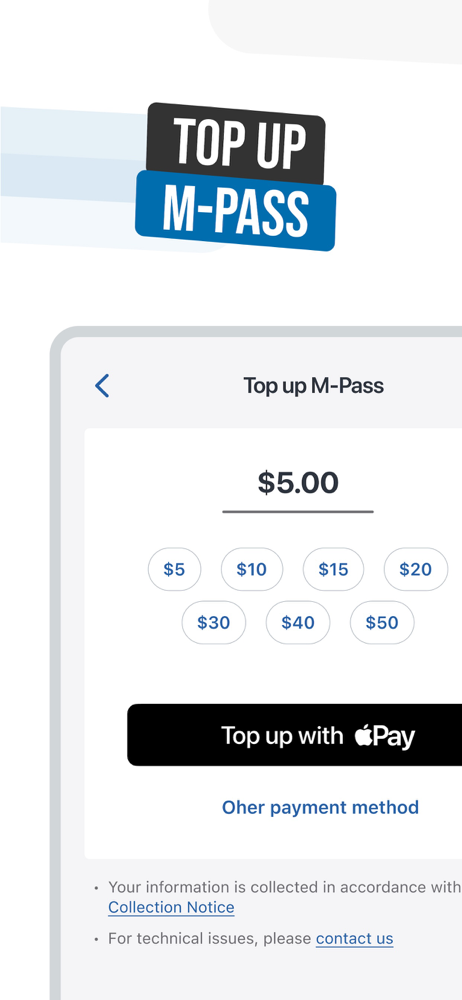Click the blue M-PASS banner graphic
The height and width of the screenshot is (1000, 462).
click(235, 210)
